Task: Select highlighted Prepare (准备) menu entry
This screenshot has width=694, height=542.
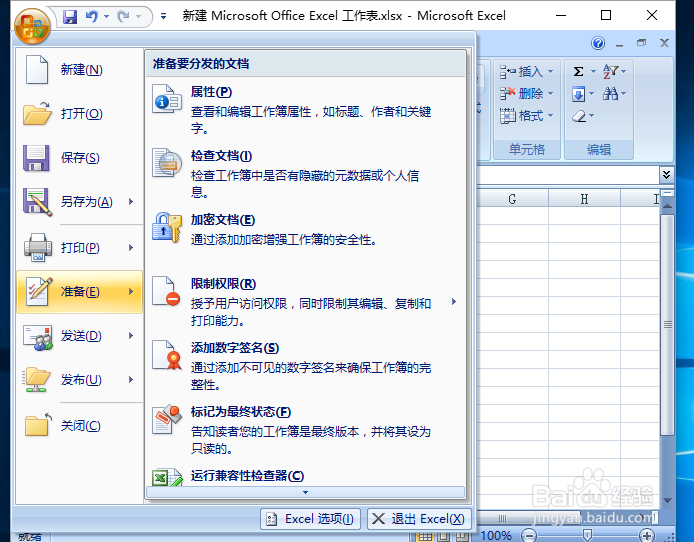Action: point(80,292)
